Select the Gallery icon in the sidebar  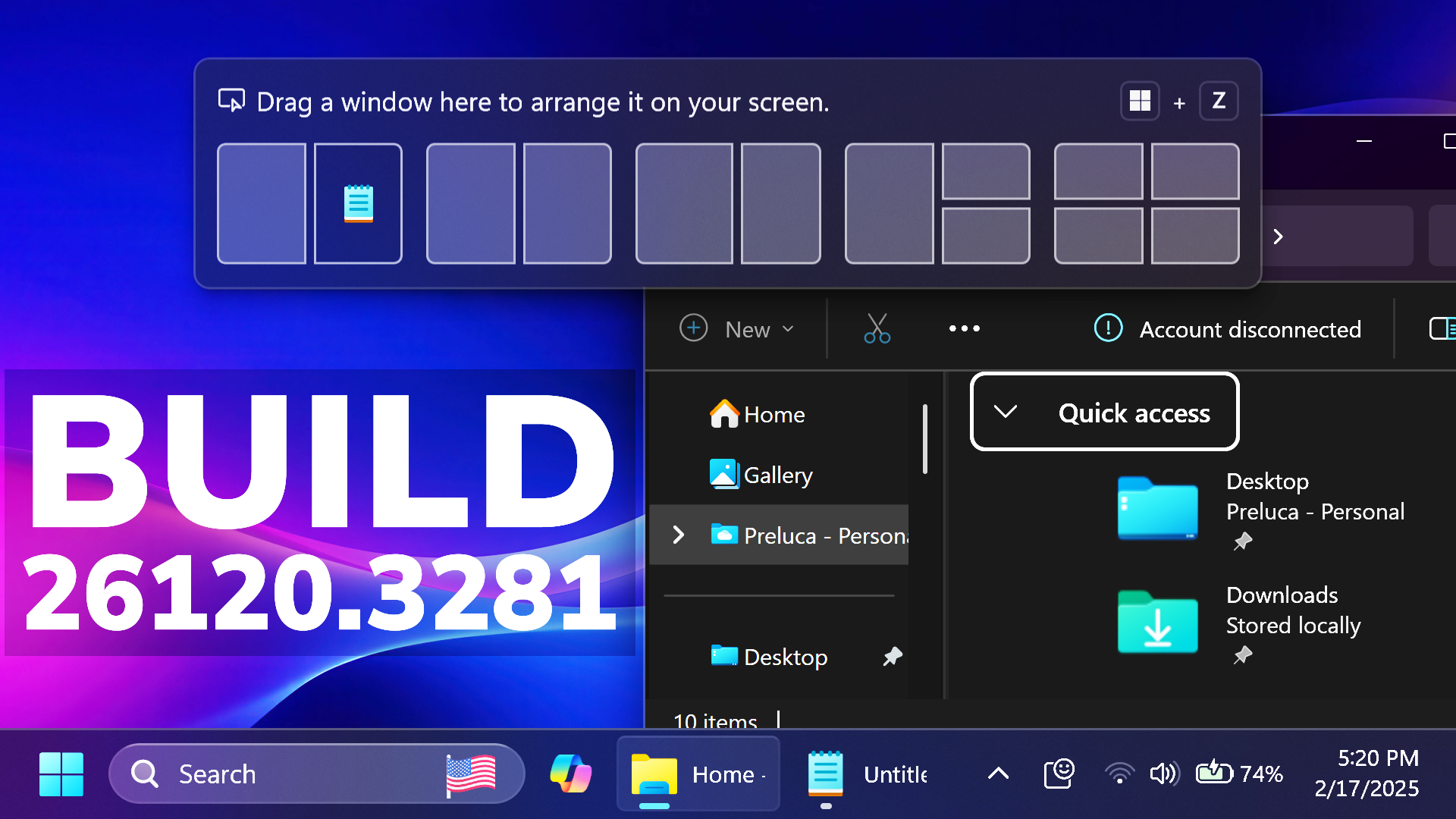(725, 474)
